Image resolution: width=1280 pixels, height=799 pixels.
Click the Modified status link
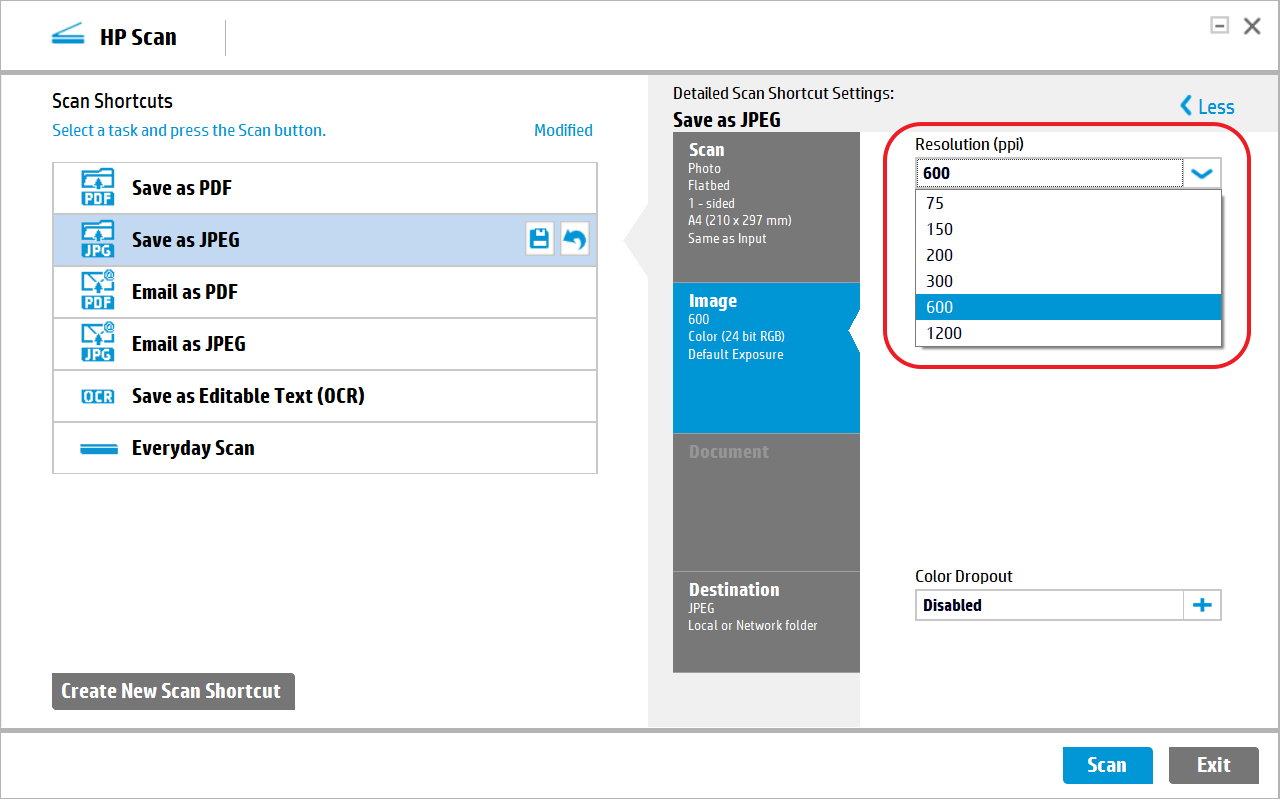coord(563,129)
